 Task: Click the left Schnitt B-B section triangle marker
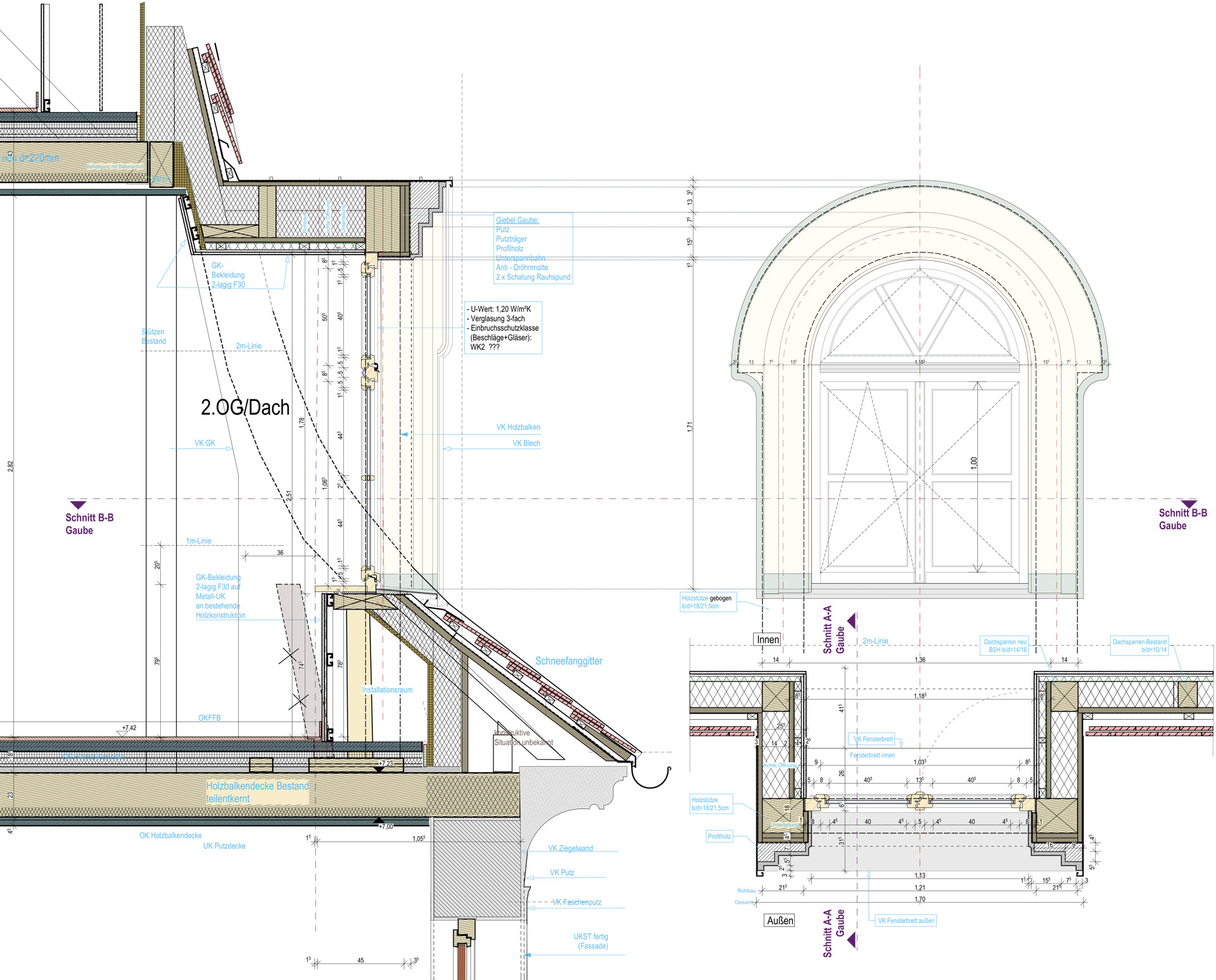click(77, 505)
